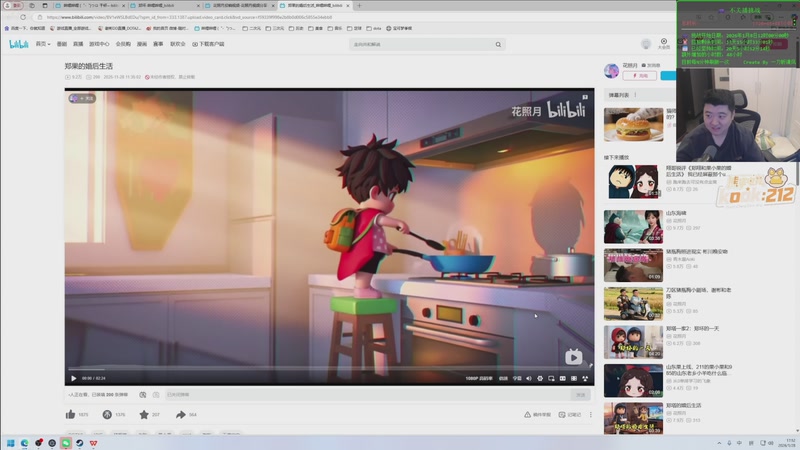Switch to the second browser tab

(x=164, y=6)
